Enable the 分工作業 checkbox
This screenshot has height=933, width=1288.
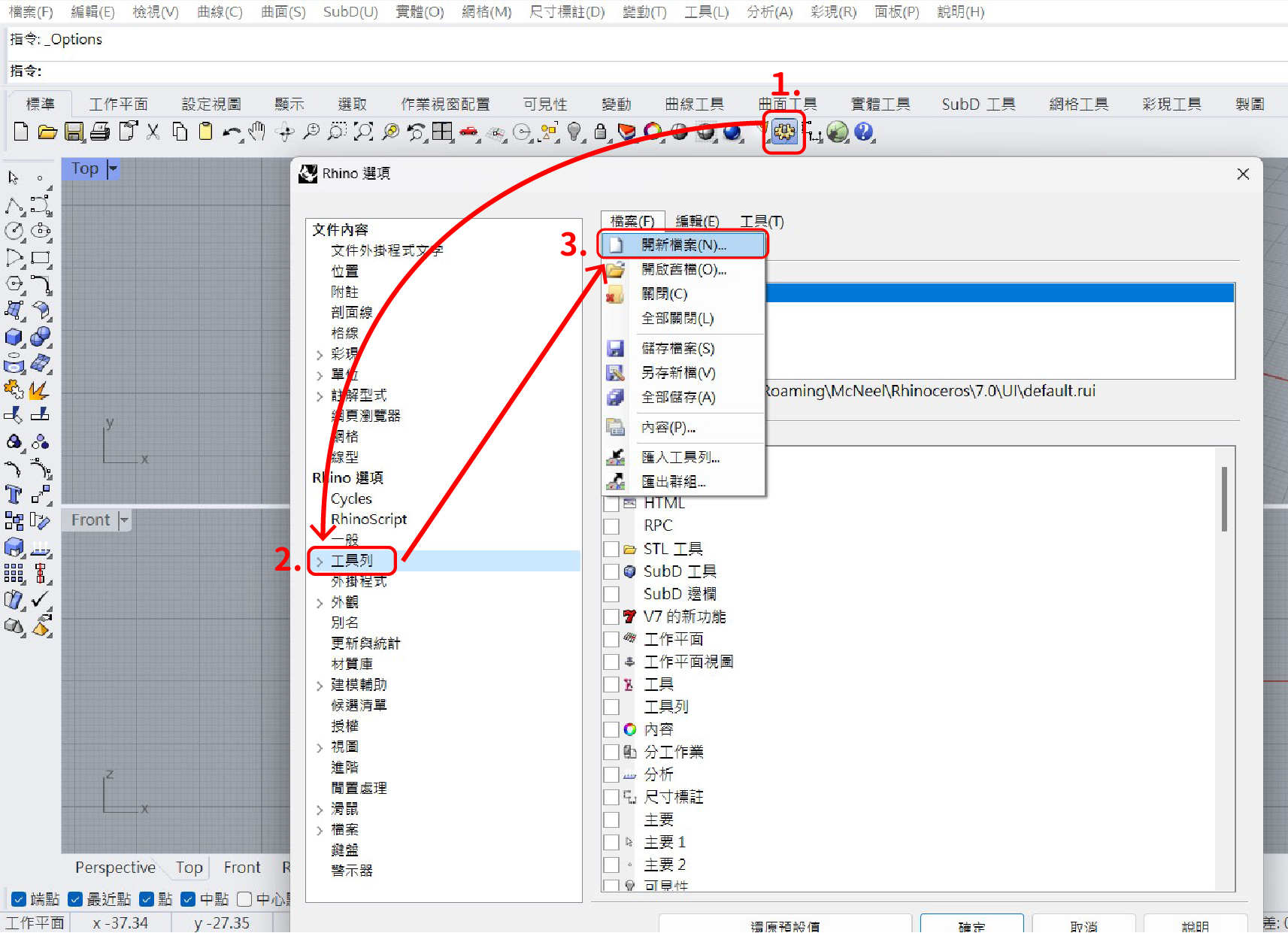pyautogui.click(x=611, y=753)
